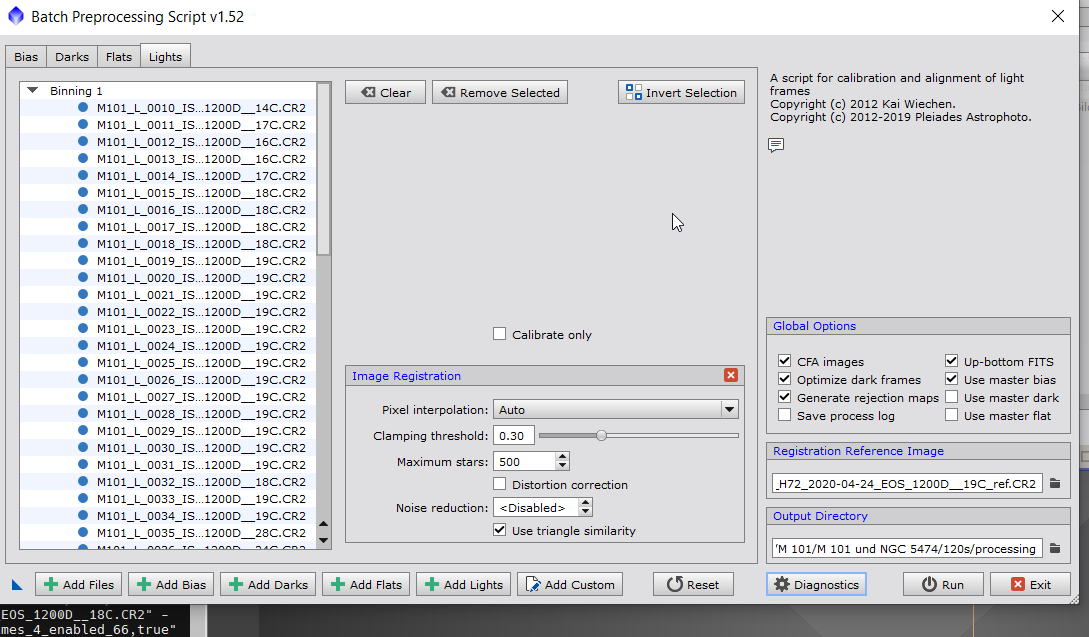This screenshot has height=637, width=1089.
Task: Click Add Custom button
Action: [x=570, y=584]
